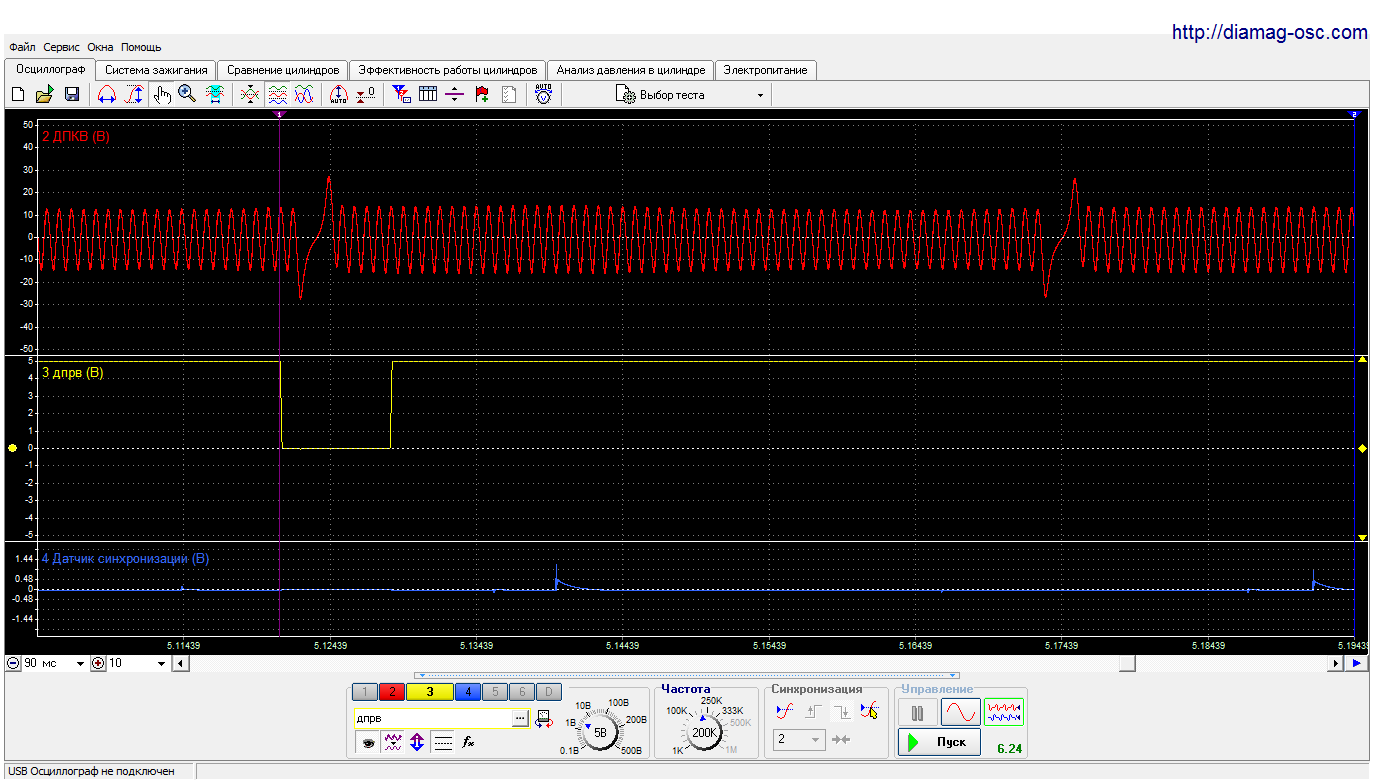1382x784 pixels.
Task: Click the pause button in Управление
Action: pyautogui.click(x=918, y=712)
